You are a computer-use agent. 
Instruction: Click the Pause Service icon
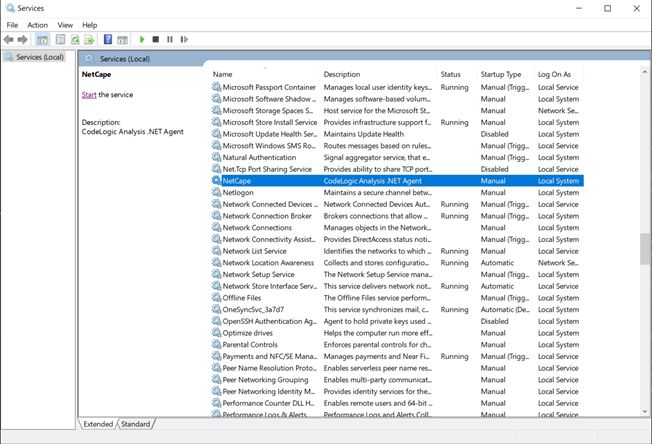pos(170,39)
